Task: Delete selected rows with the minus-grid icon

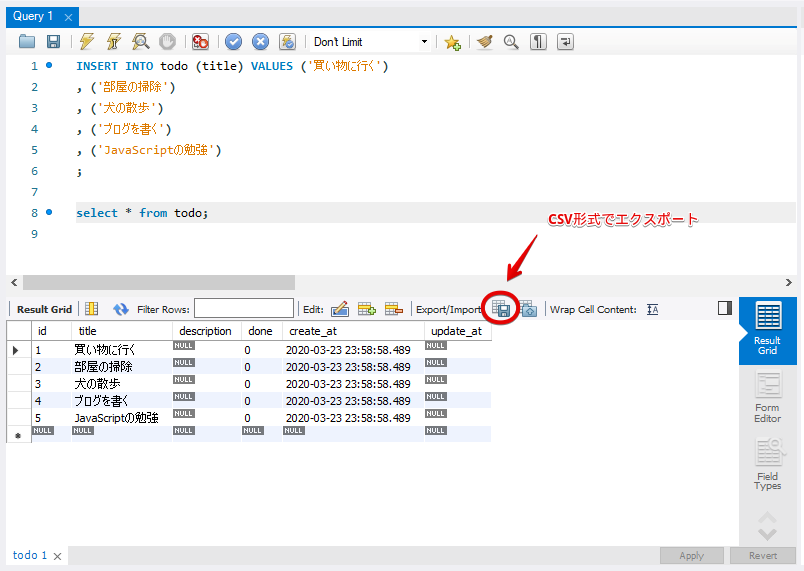Action: [x=394, y=309]
